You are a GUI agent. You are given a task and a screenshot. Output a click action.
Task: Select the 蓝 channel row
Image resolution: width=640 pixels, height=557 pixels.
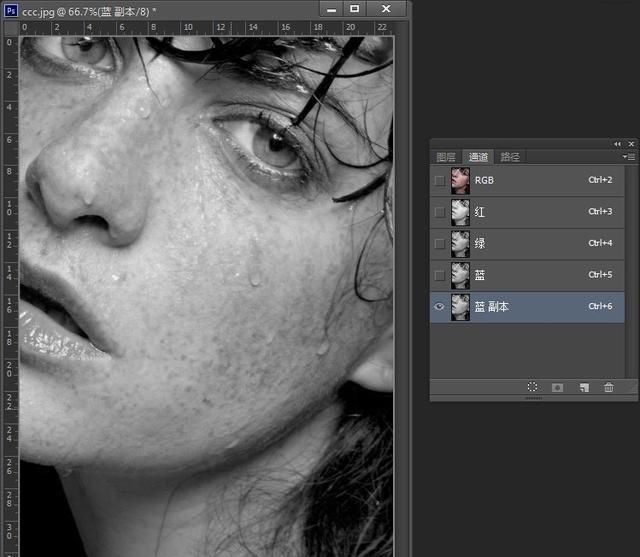point(540,275)
